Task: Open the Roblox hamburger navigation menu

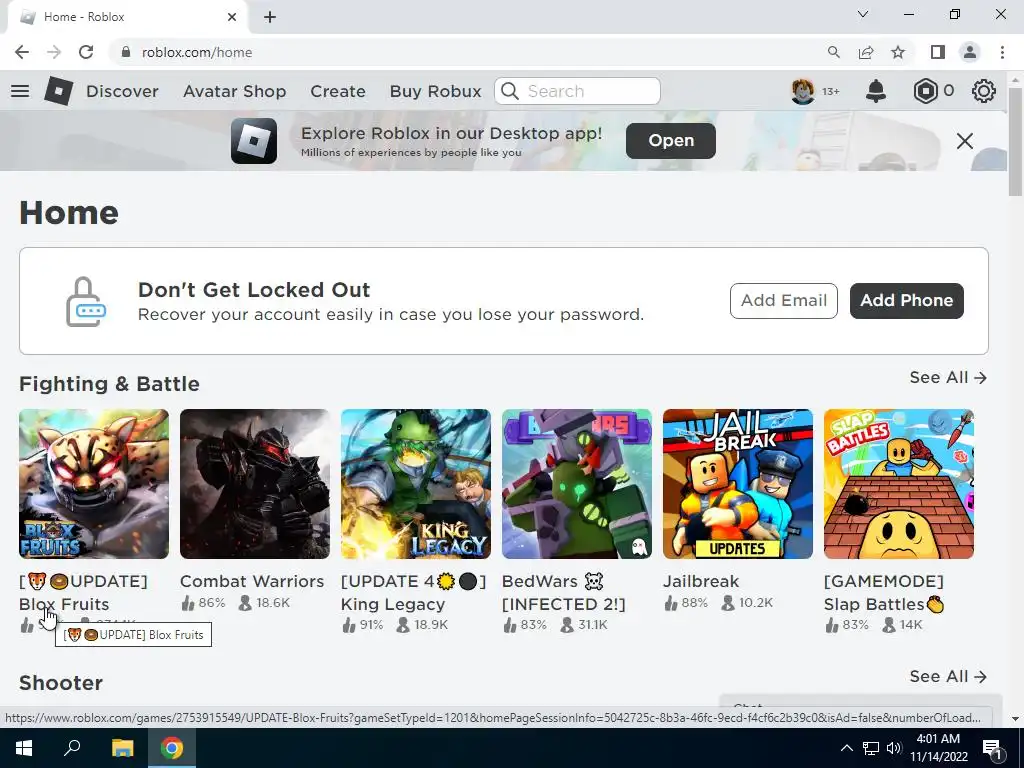Action: (20, 91)
